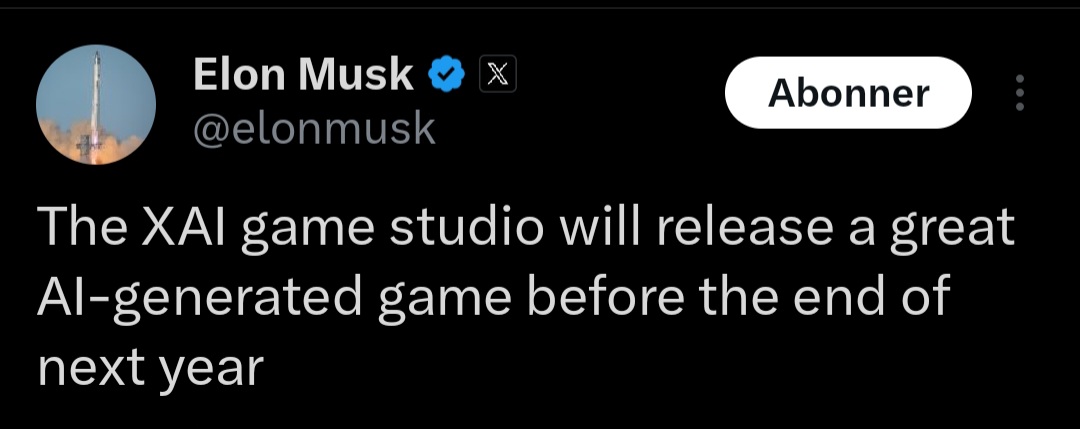Click the blue verified checkmark badge
This screenshot has height=429, width=1080.
coord(446,74)
